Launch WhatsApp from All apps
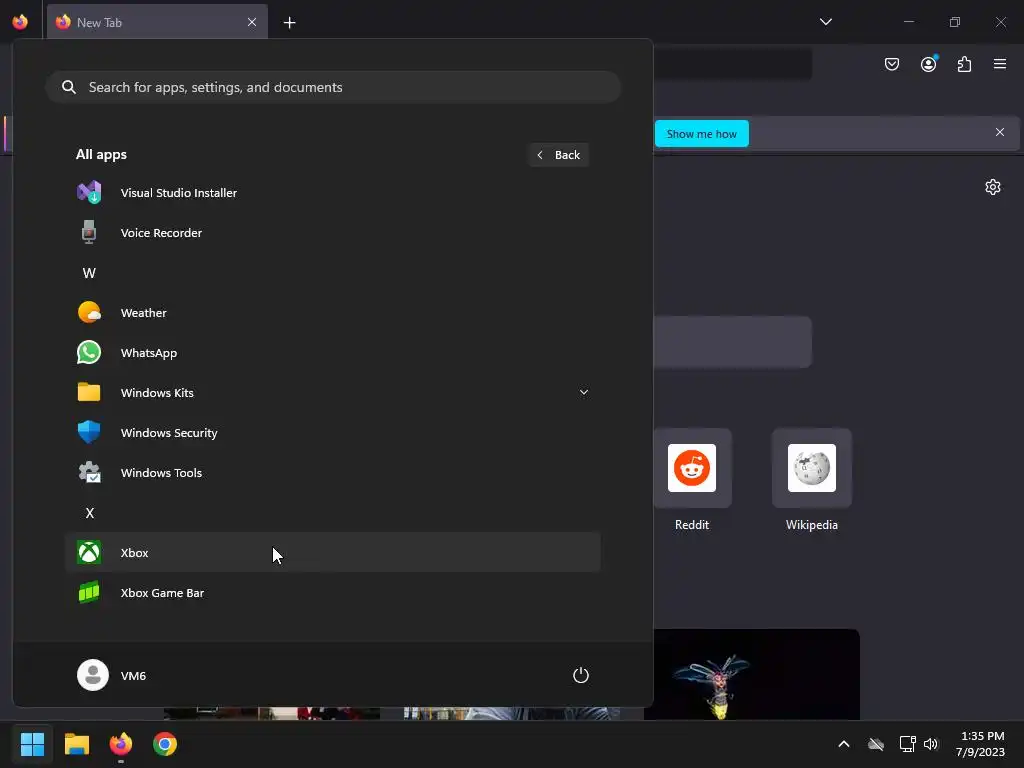The width and height of the screenshot is (1024, 768). pos(332,353)
